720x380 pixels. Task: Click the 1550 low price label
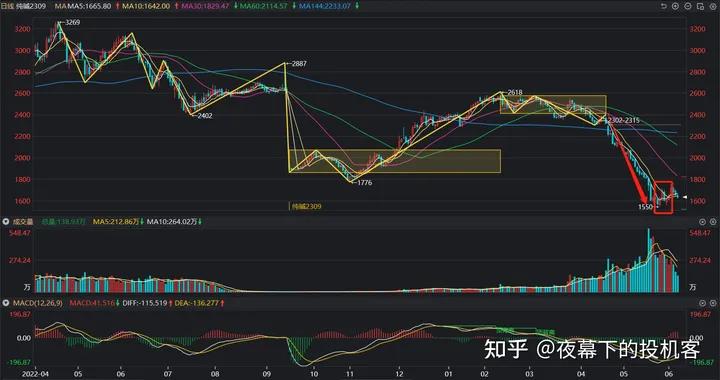(x=646, y=207)
